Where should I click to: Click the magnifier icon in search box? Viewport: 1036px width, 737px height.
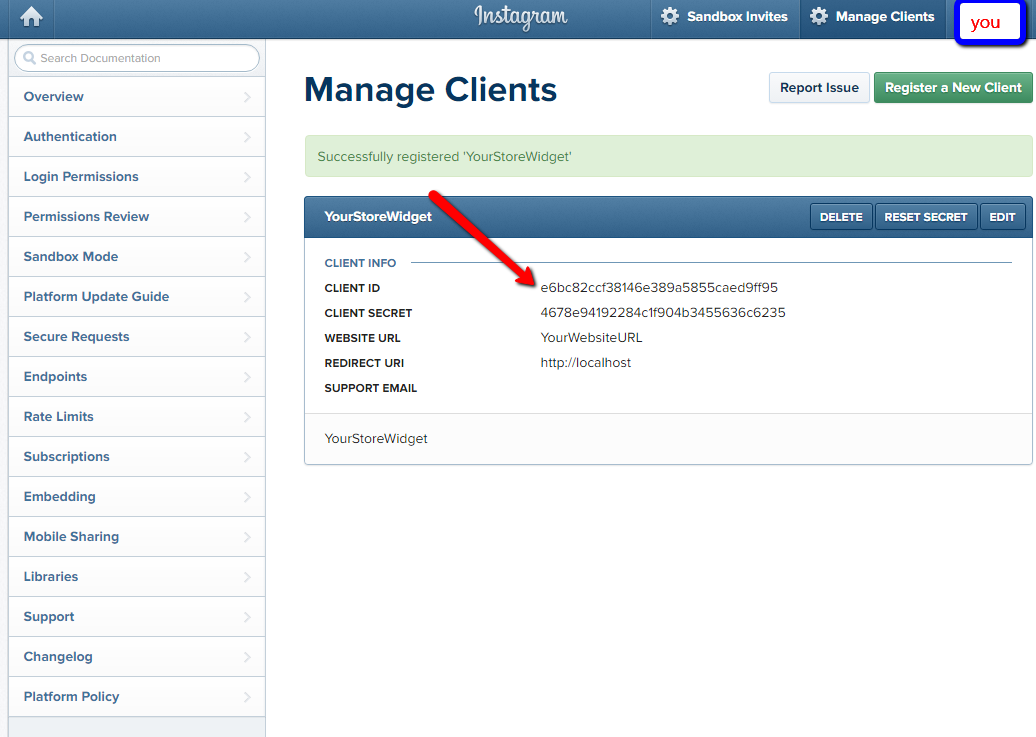pyautogui.click(x=29, y=58)
